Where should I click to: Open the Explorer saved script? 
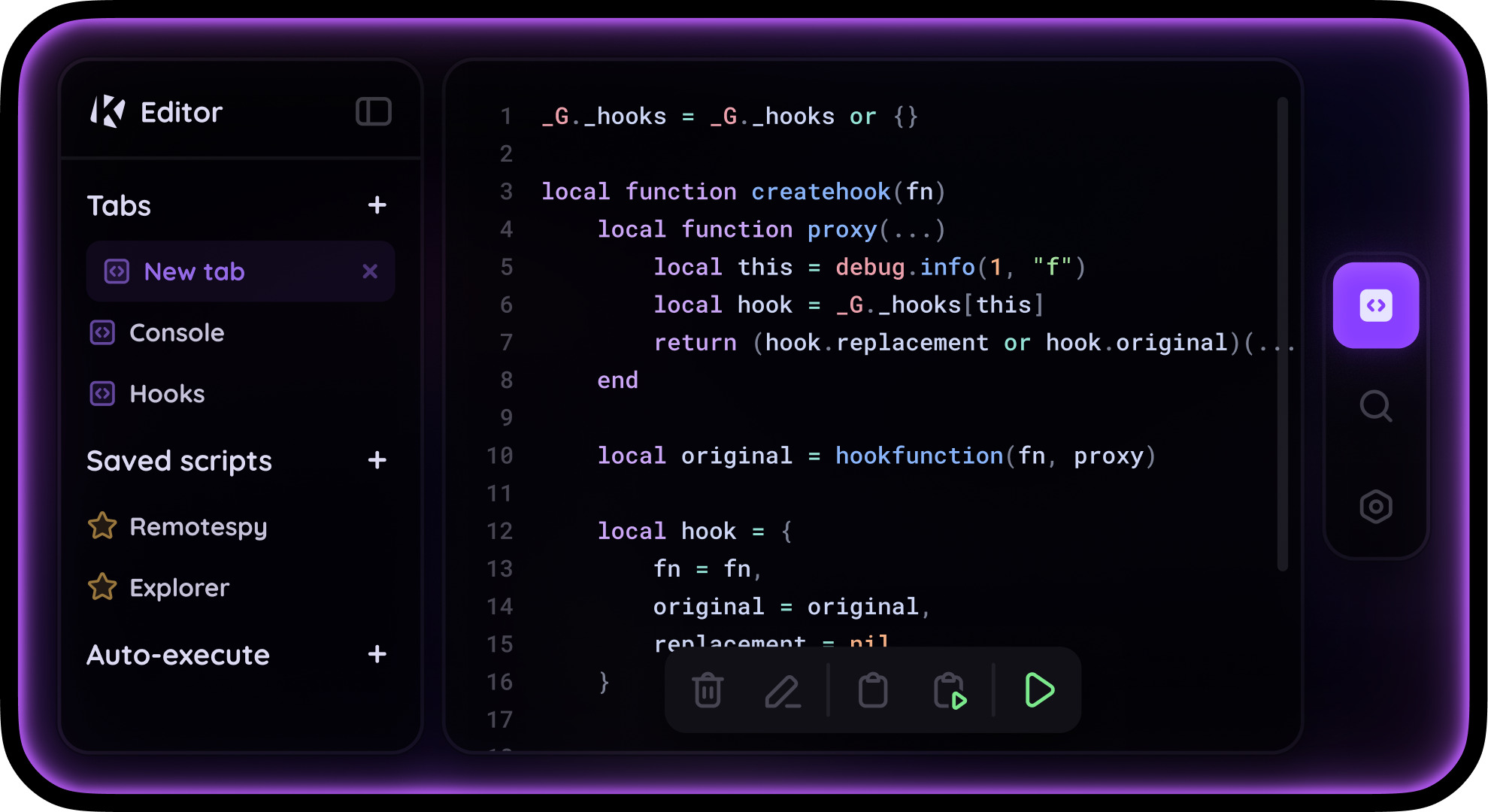179,588
